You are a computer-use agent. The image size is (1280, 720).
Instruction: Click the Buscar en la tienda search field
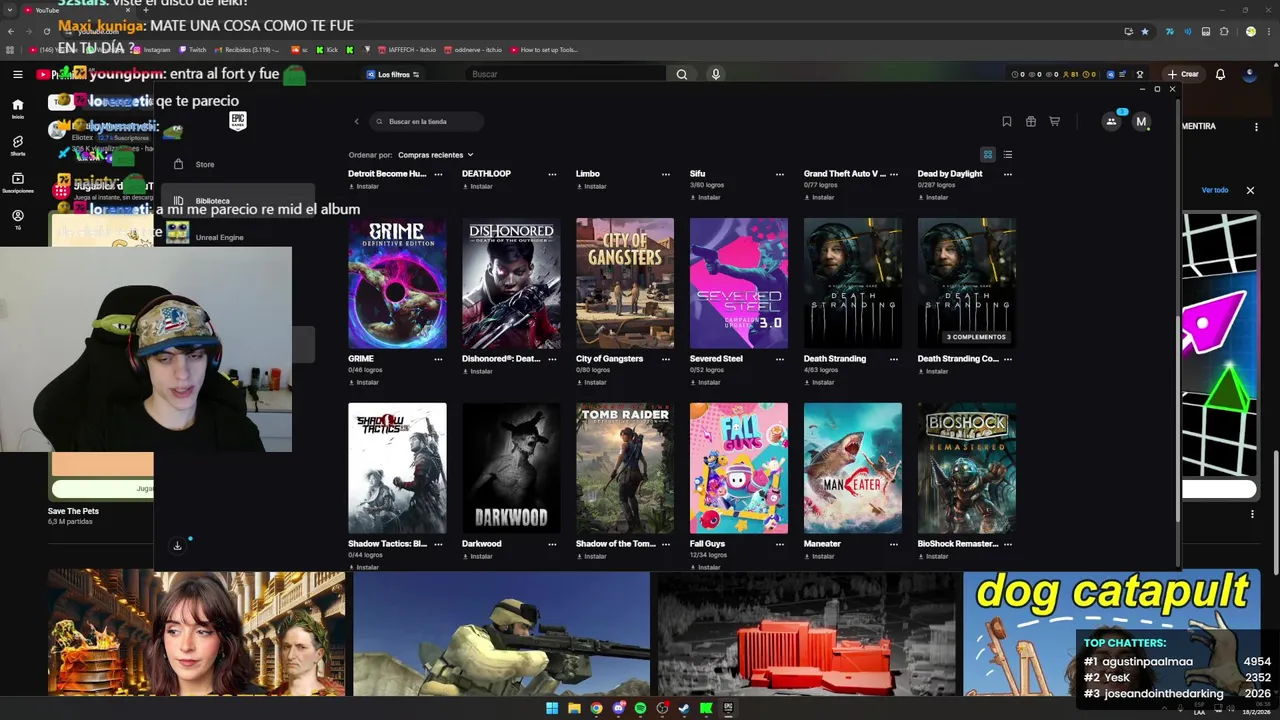[x=427, y=122]
